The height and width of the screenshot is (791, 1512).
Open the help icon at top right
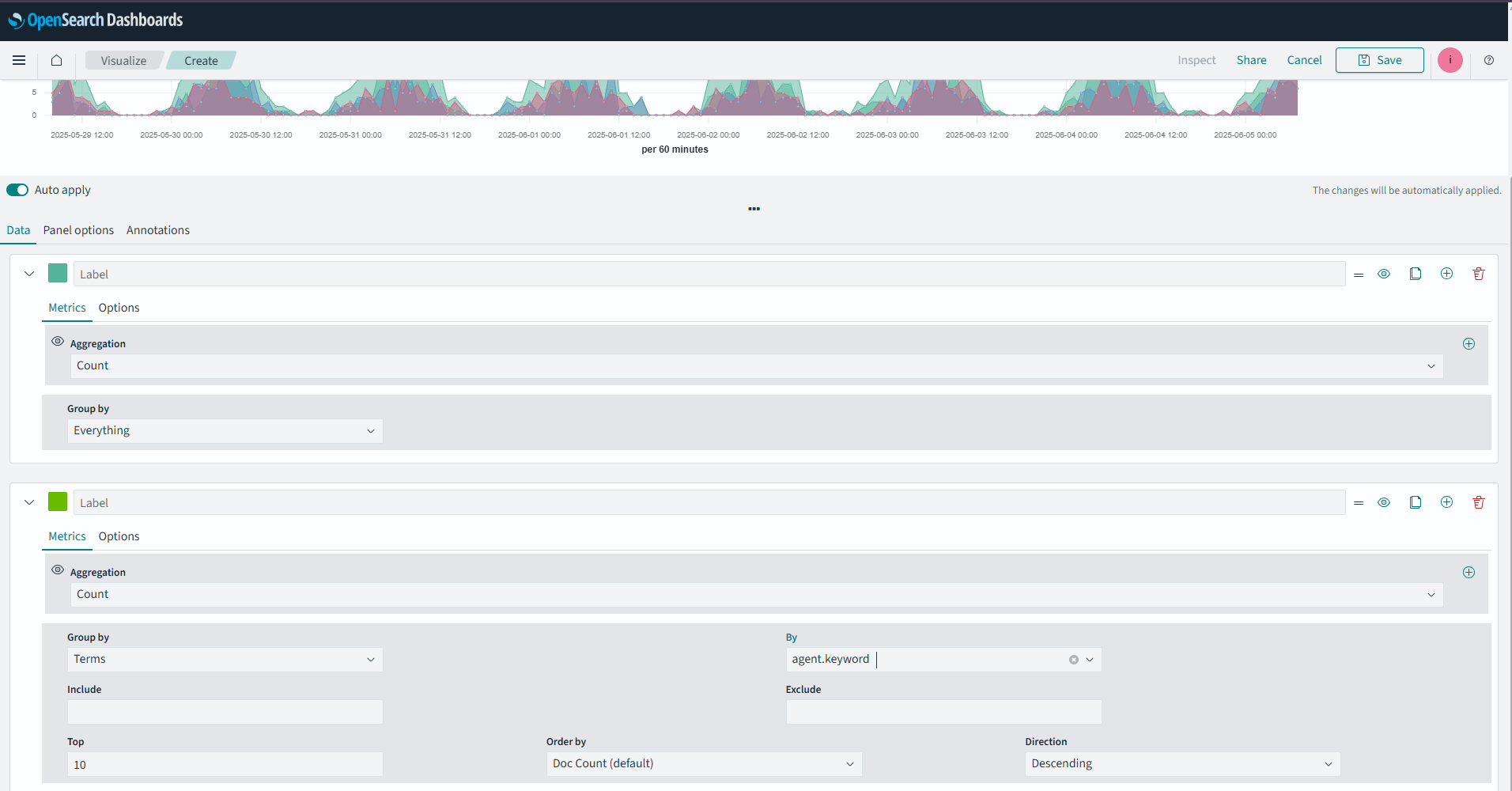1489,60
